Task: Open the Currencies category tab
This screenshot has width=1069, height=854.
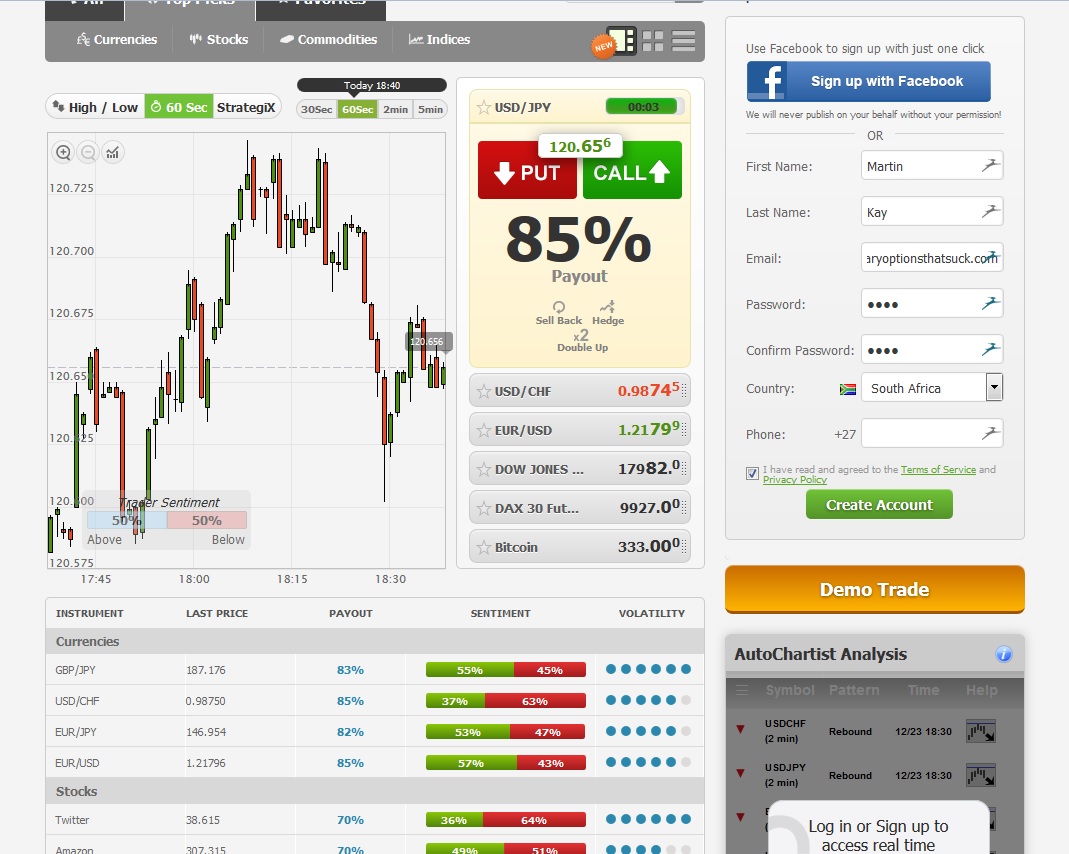Action: pyautogui.click(x=117, y=40)
